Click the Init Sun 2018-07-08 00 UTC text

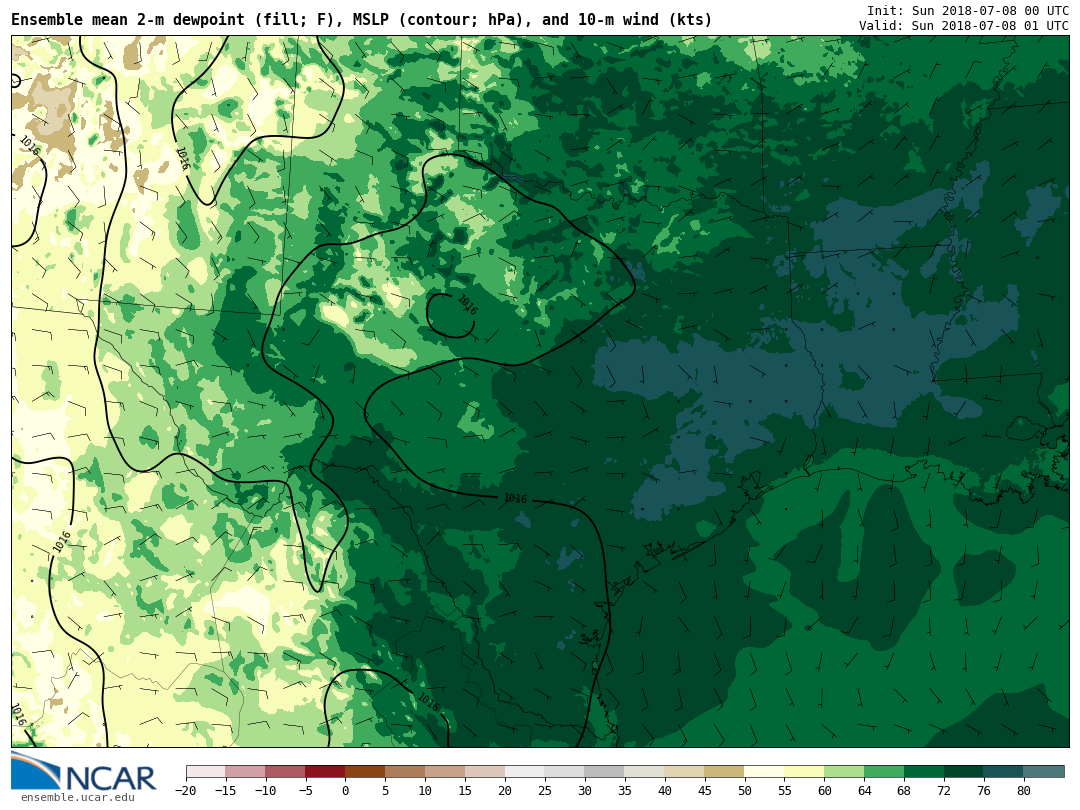967,10
